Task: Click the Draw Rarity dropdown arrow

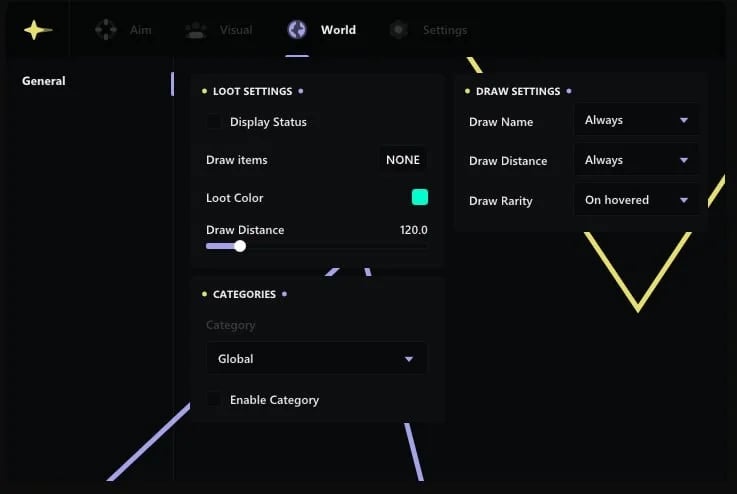Action: [x=684, y=200]
